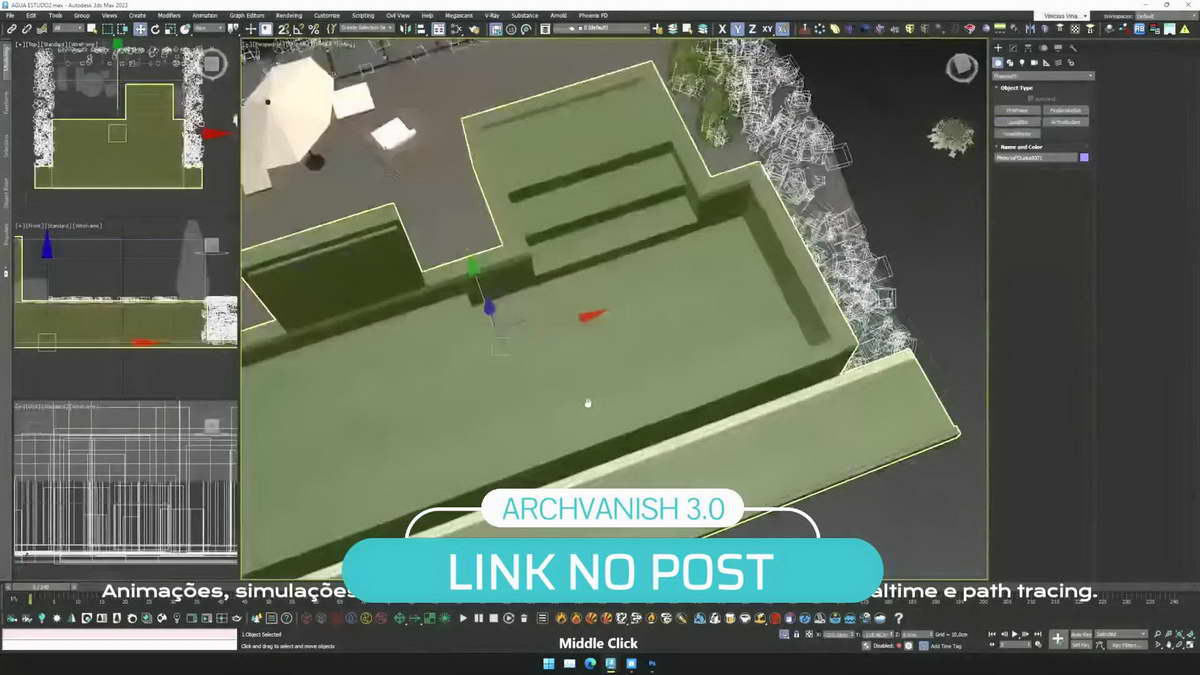
Task: Switch Create panel to Helpers category
Action: pyautogui.click(x=1046, y=62)
